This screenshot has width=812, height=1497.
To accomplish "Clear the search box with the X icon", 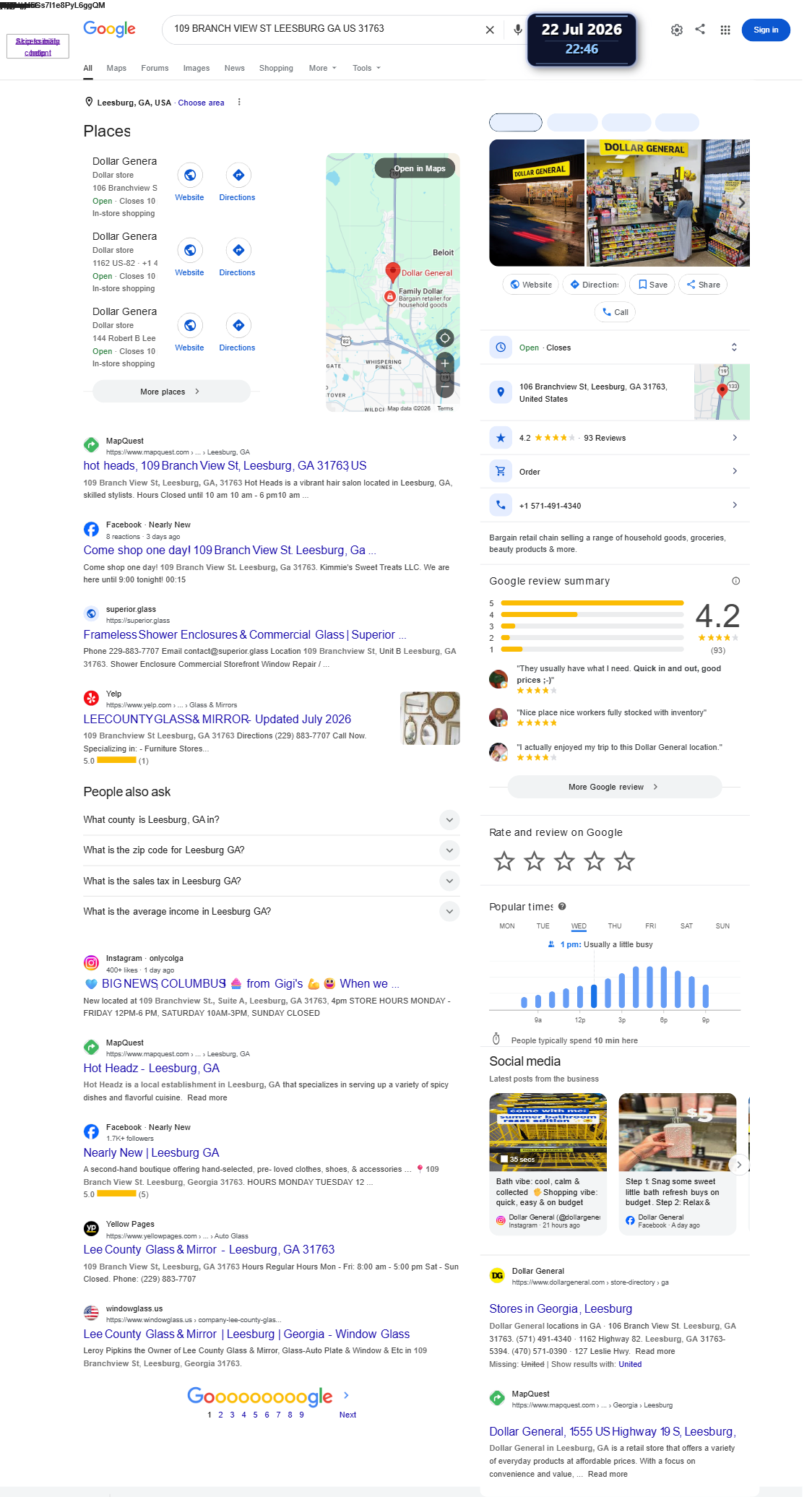I will tap(490, 30).
